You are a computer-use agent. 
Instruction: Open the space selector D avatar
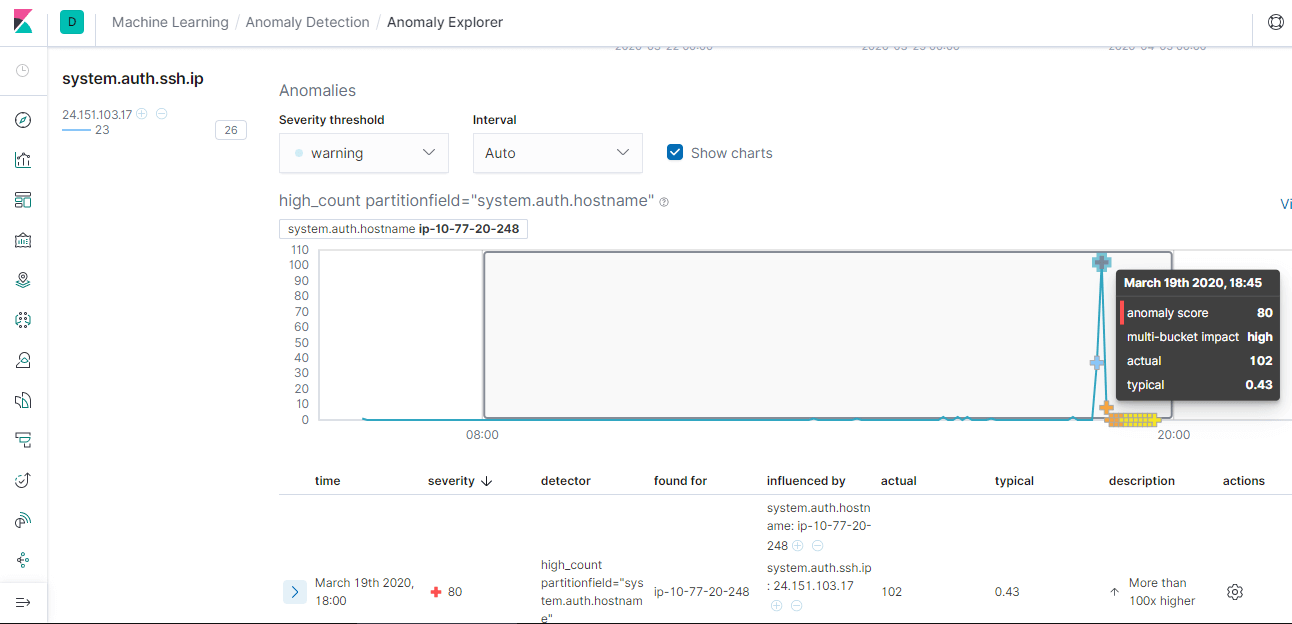click(72, 22)
